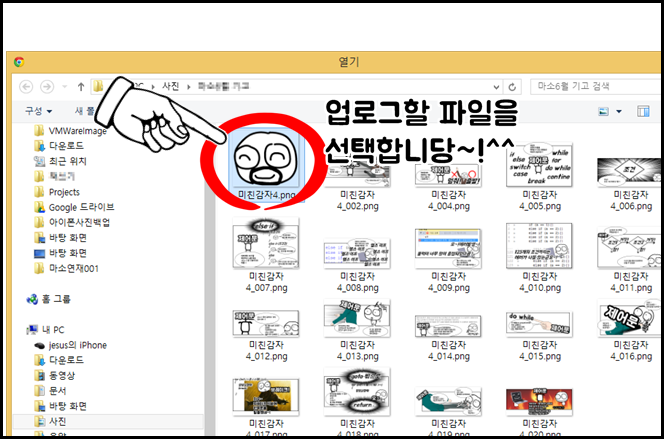Image resolution: width=664 pixels, height=439 pixels.
Task: Open Google 드라이브 in sidebar
Action: tap(74, 207)
